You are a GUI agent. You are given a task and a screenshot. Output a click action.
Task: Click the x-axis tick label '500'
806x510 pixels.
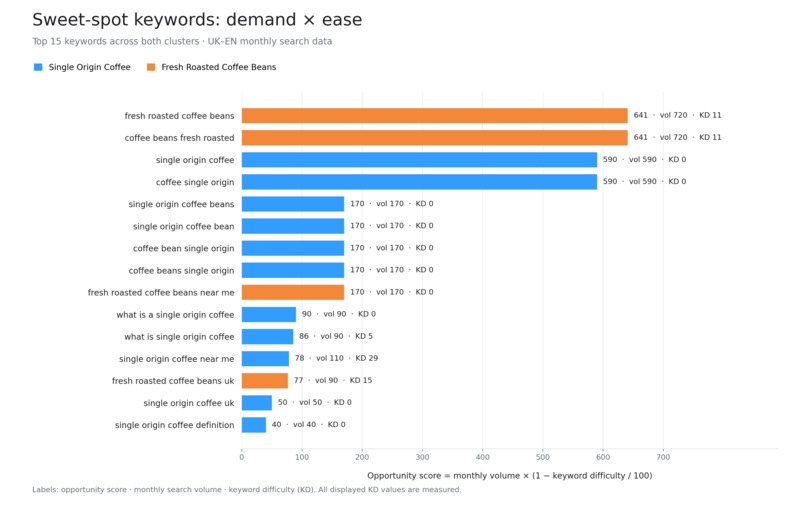[x=543, y=457]
